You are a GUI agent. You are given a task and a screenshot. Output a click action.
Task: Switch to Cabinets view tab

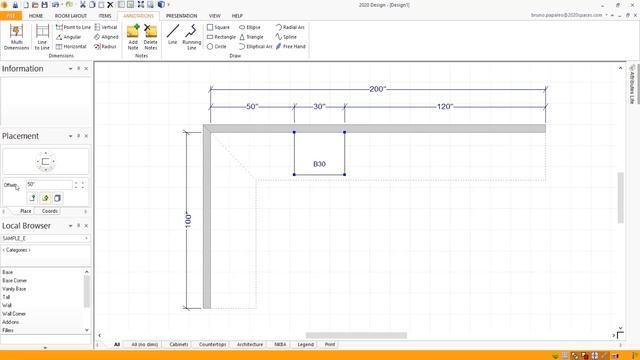click(178, 344)
